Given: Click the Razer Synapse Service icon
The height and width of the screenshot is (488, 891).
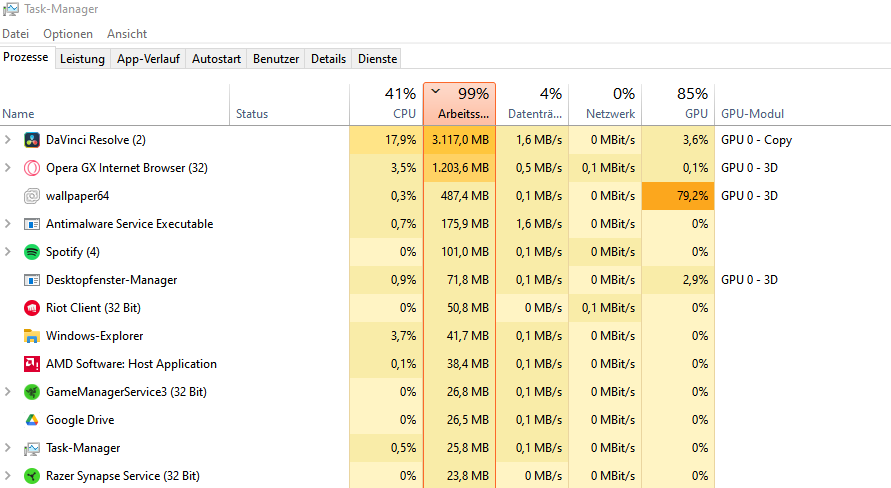Looking at the screenshot, I should click(x=32, y=476).
